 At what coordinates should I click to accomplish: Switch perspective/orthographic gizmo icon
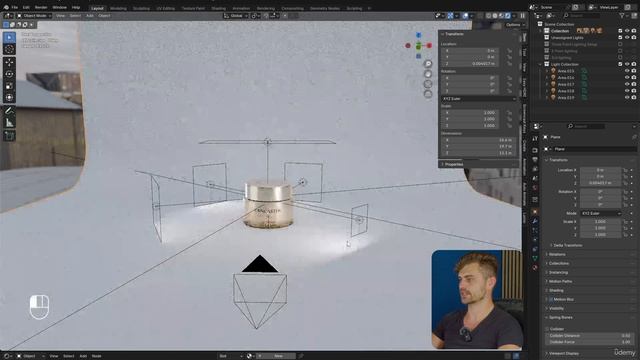[x=428, y=94]
